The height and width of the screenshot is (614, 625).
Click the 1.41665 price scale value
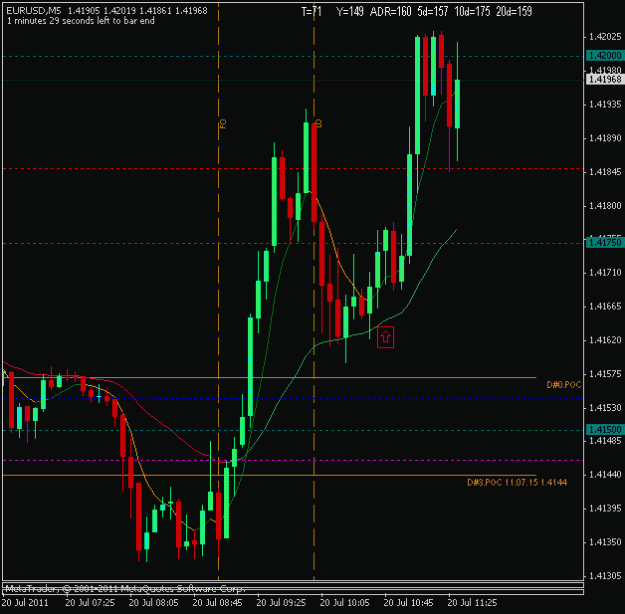click(605, 306)
